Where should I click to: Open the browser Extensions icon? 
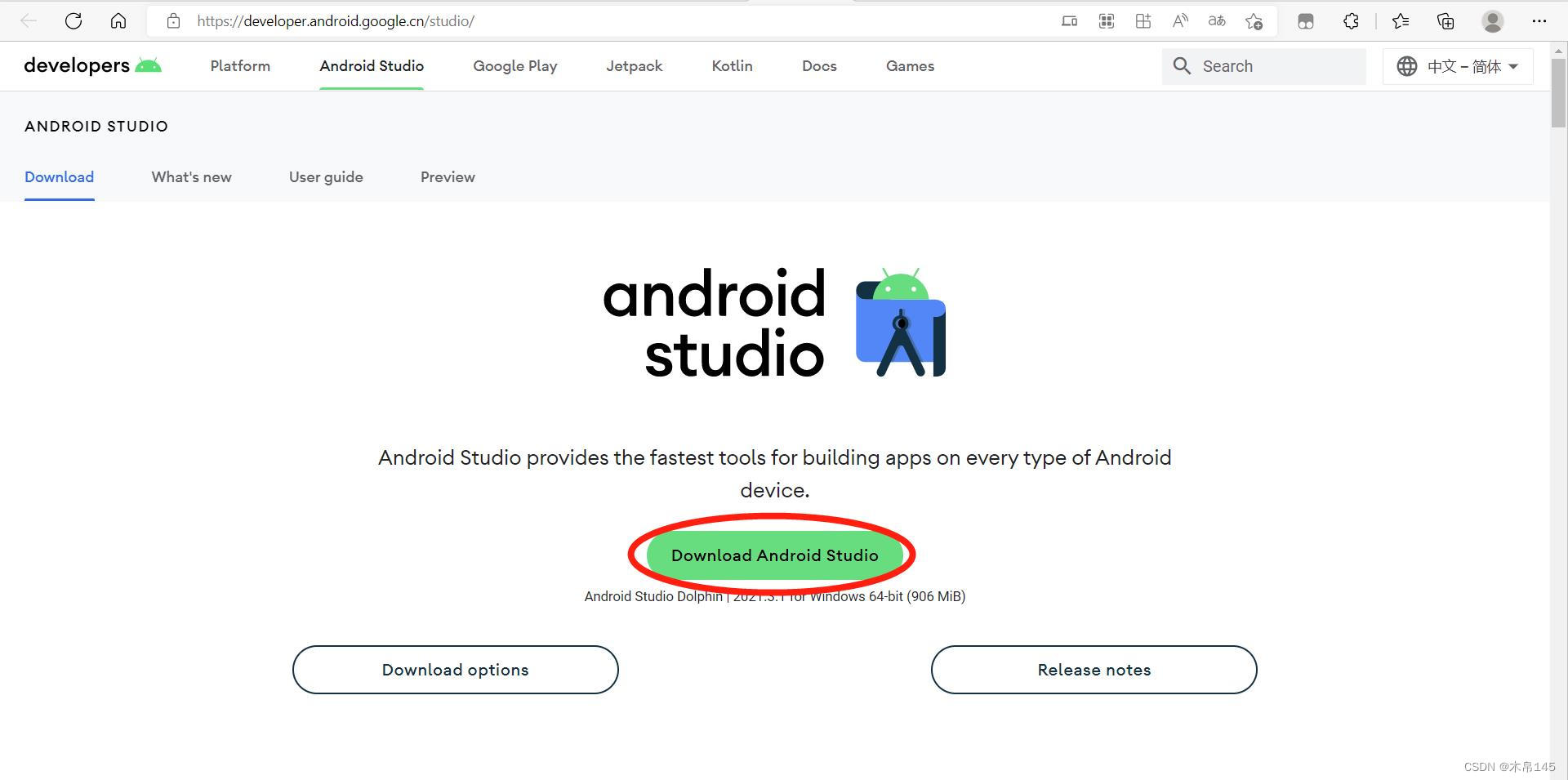1350,21
